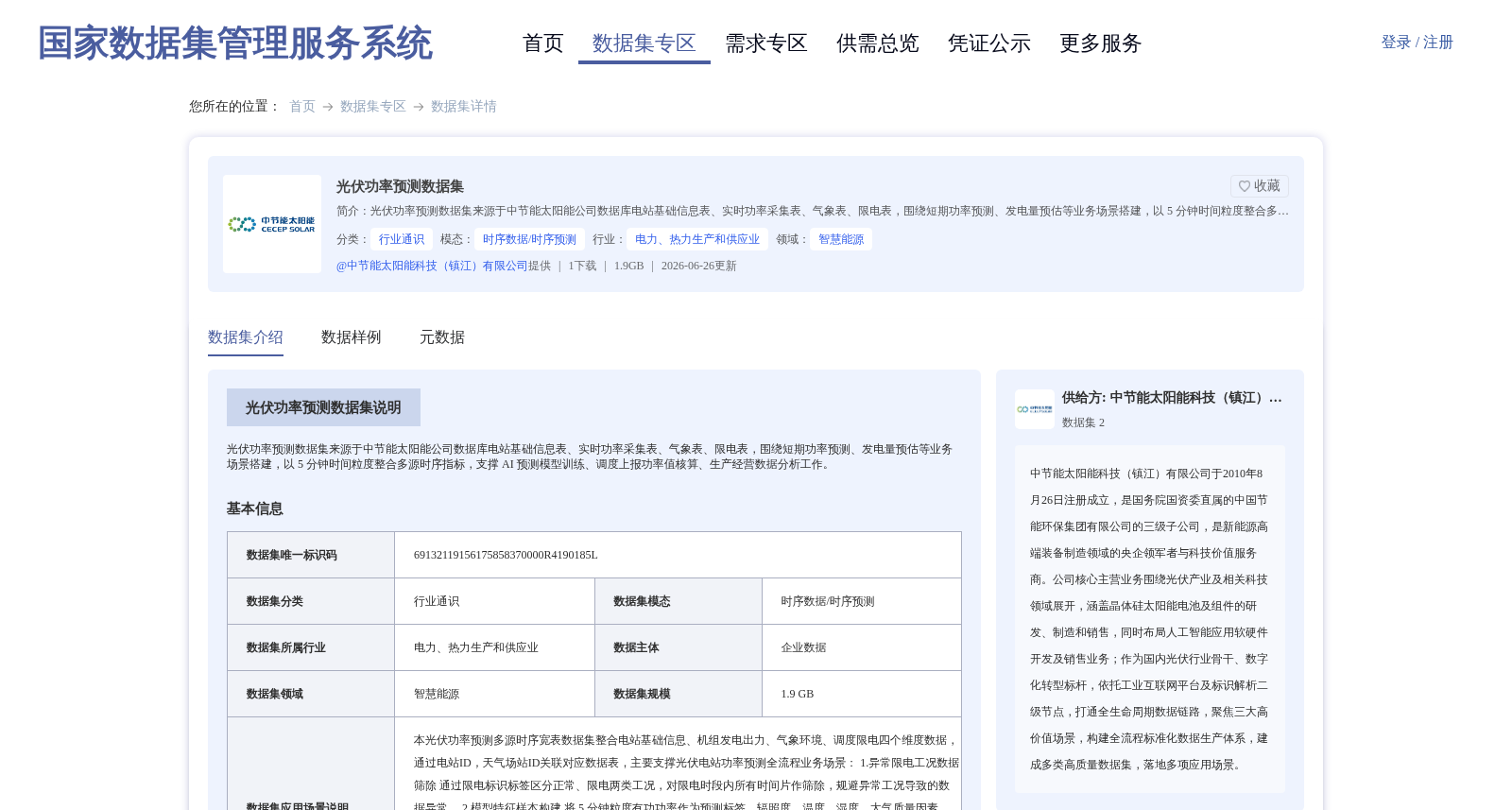
Task: Click the 智慧能源 domain tag
Action: coord(841,239)
